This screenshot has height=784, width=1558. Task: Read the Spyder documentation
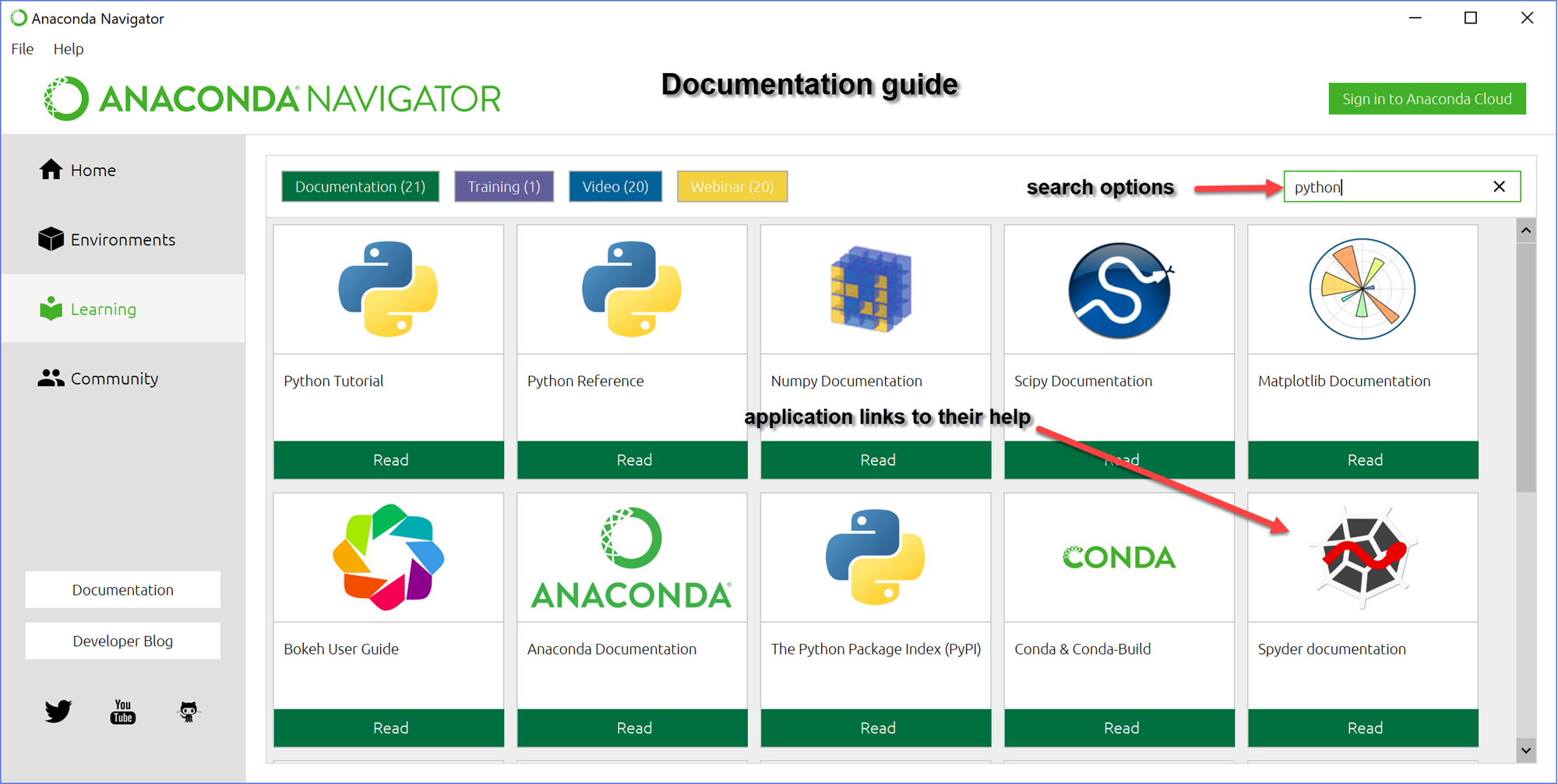point(1363,728)
